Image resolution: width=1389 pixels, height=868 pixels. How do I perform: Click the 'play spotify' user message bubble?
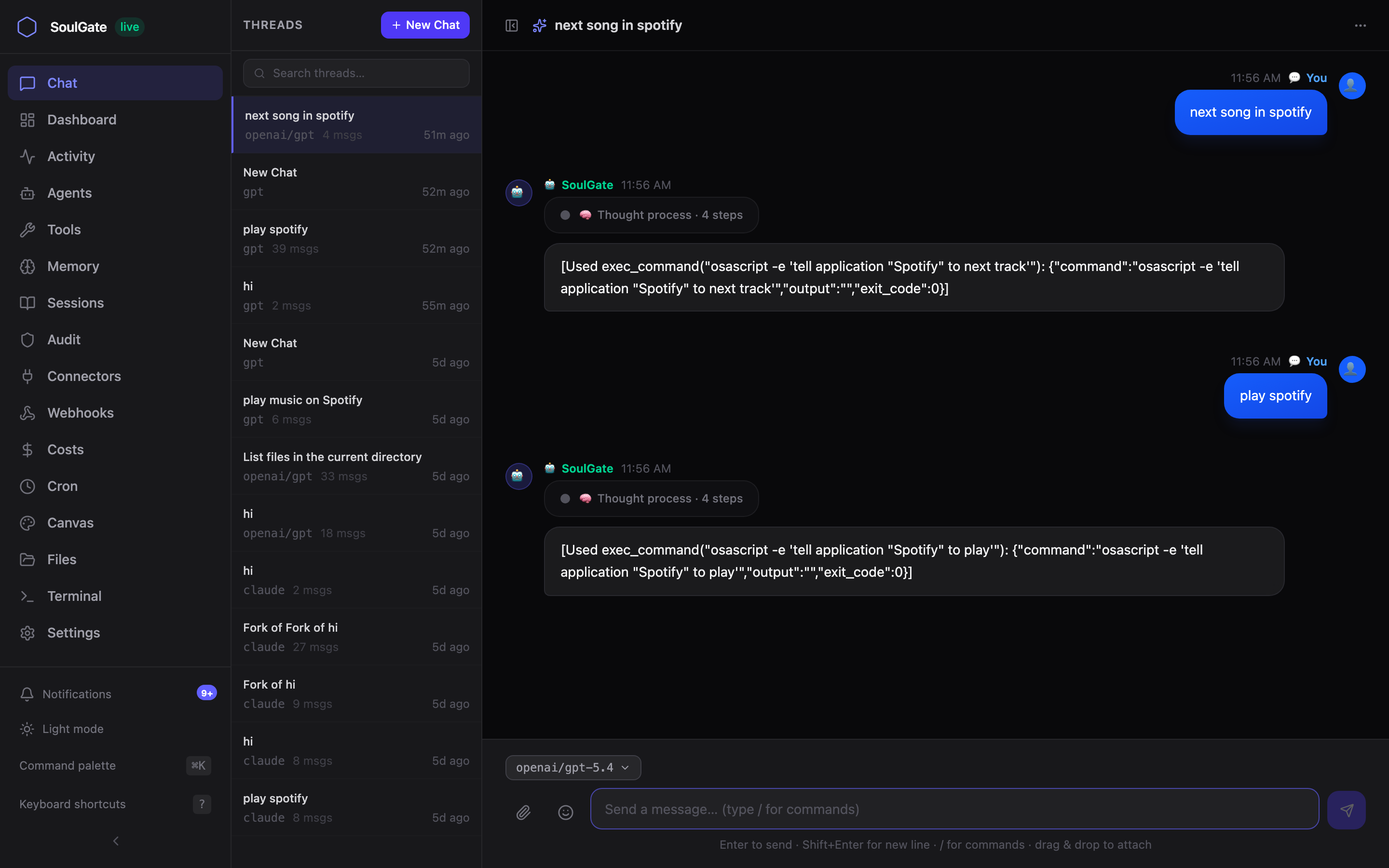(1275, 396)
